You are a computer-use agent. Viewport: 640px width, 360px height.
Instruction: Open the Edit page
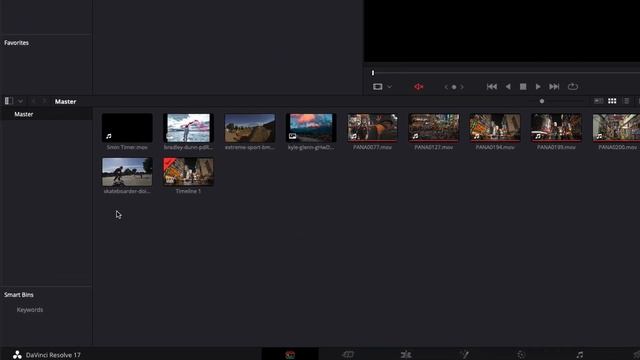click(406, 354)
